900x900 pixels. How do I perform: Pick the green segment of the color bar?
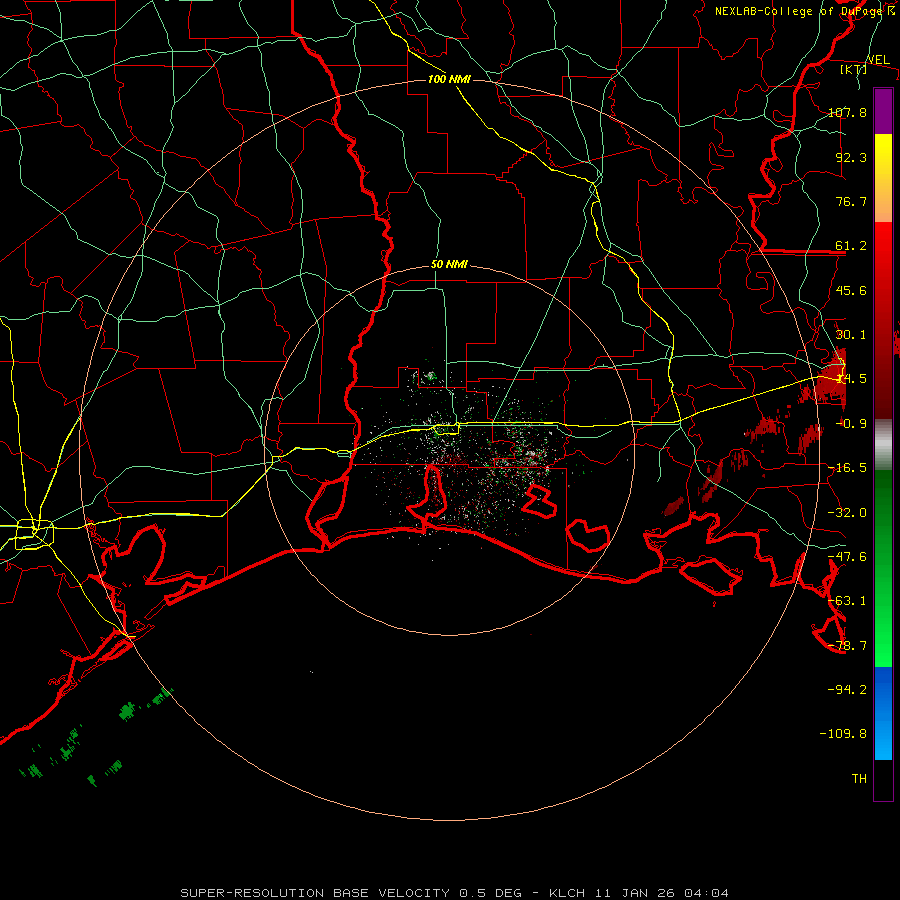pos(883,568)
